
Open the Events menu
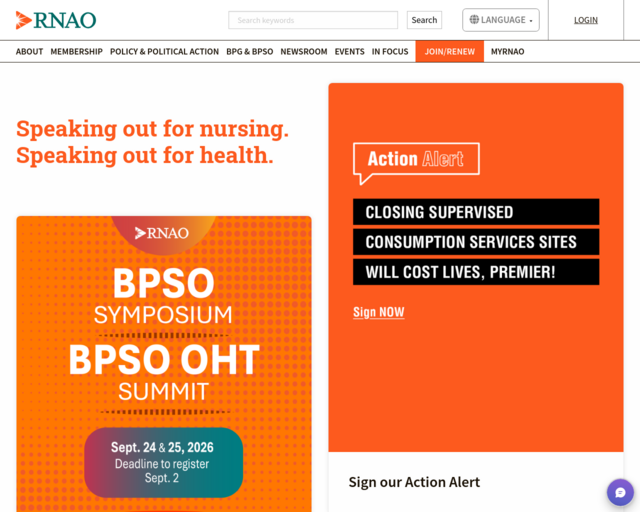[x=349, y=51]
